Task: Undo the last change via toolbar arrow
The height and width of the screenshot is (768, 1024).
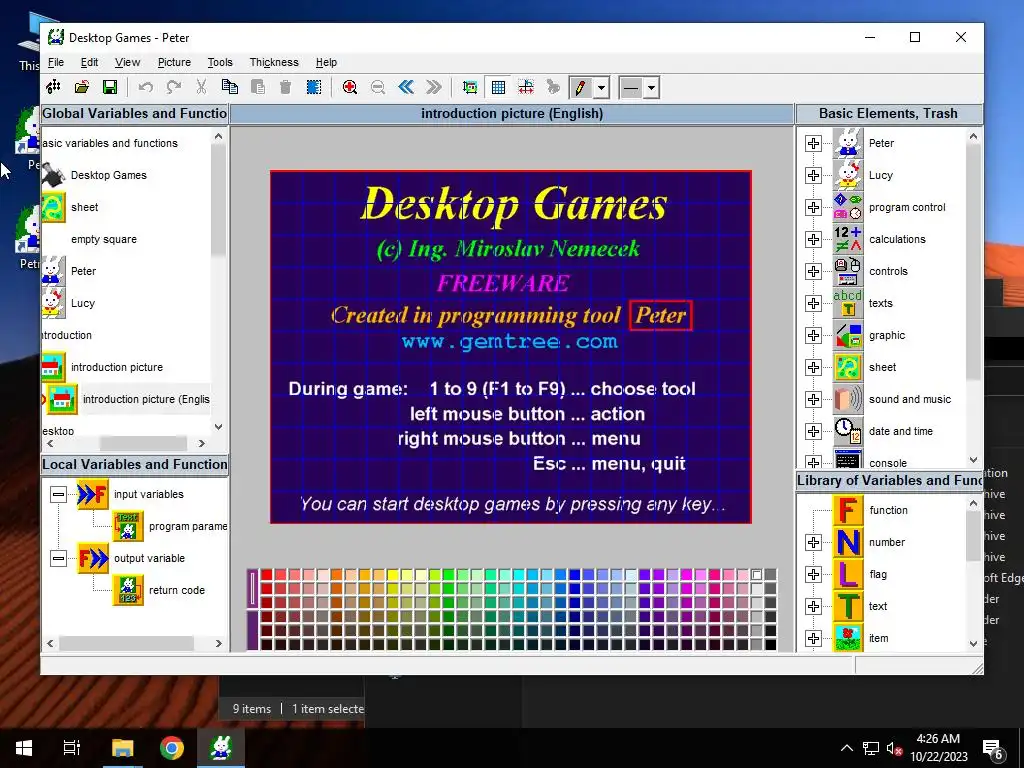Action: [145, 87]
